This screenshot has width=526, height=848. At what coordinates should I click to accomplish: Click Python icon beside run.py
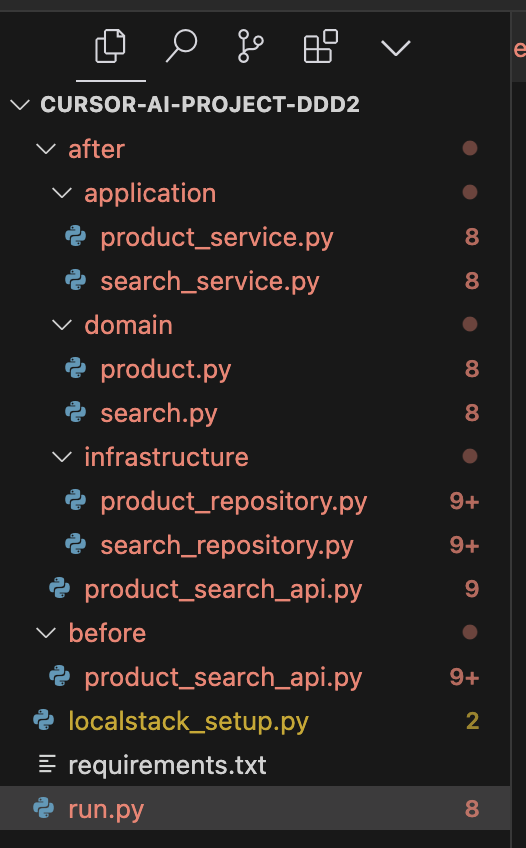pyautogui.click(x=44, y=809)
